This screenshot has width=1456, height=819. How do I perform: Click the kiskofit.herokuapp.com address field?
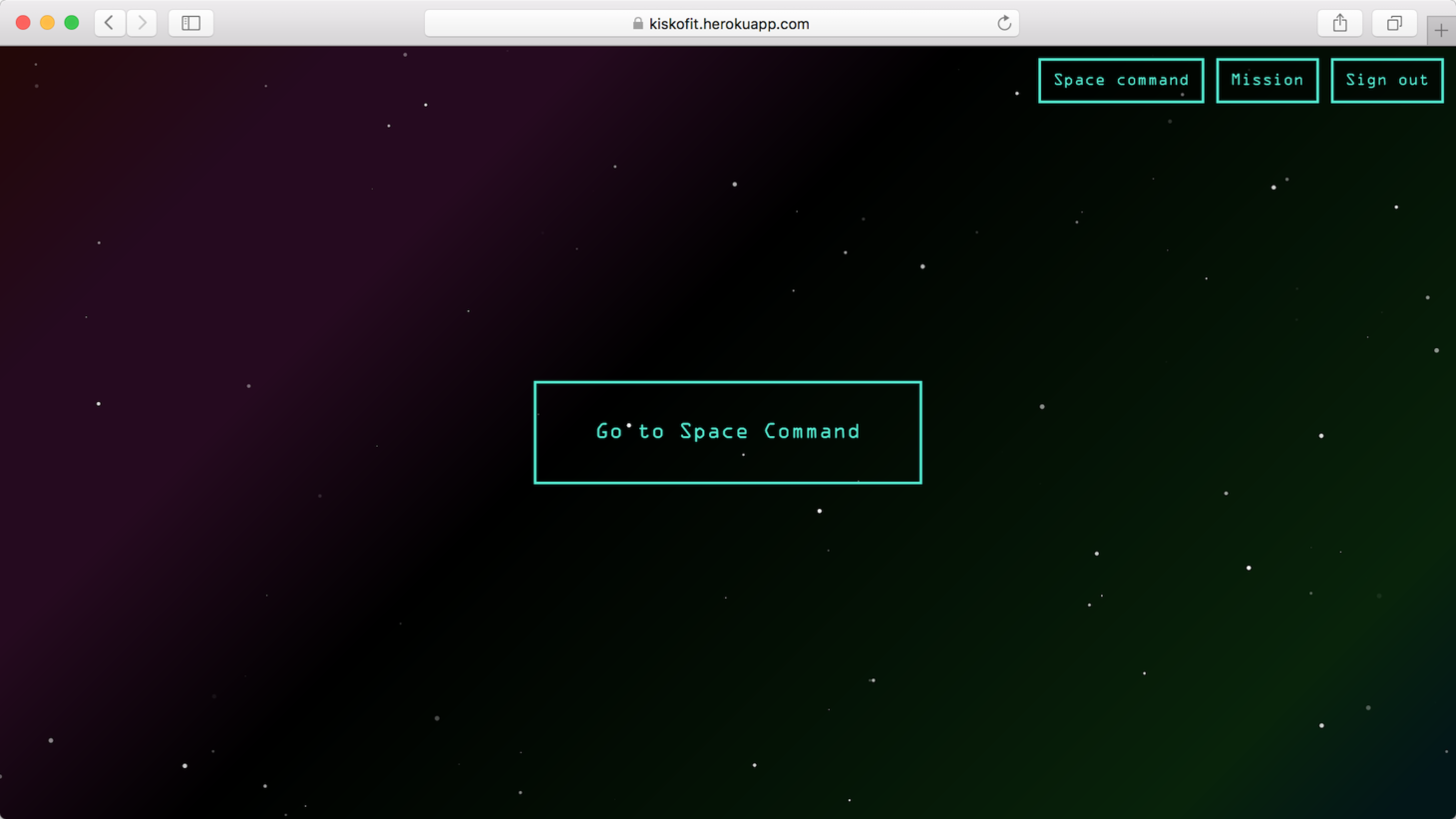(721, 23)
